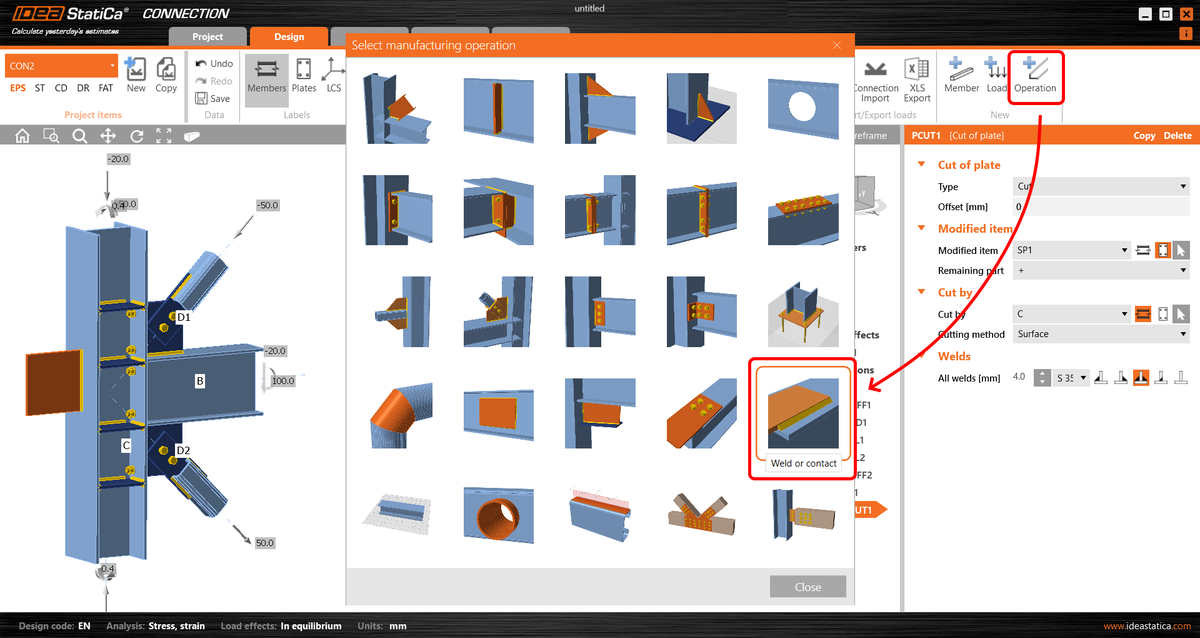Collapse the Cut of plate section

pos(923,164)
